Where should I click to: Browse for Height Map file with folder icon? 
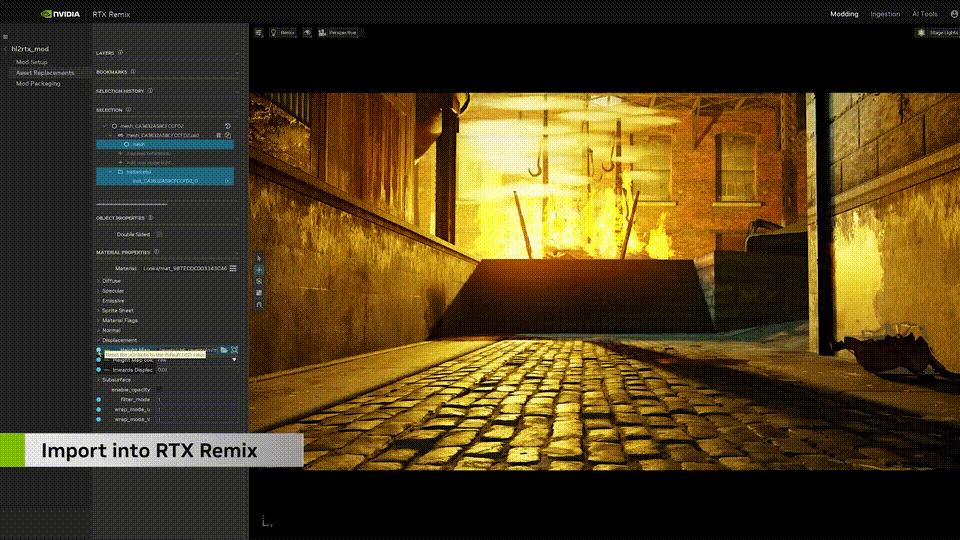(x=224, y=350)
